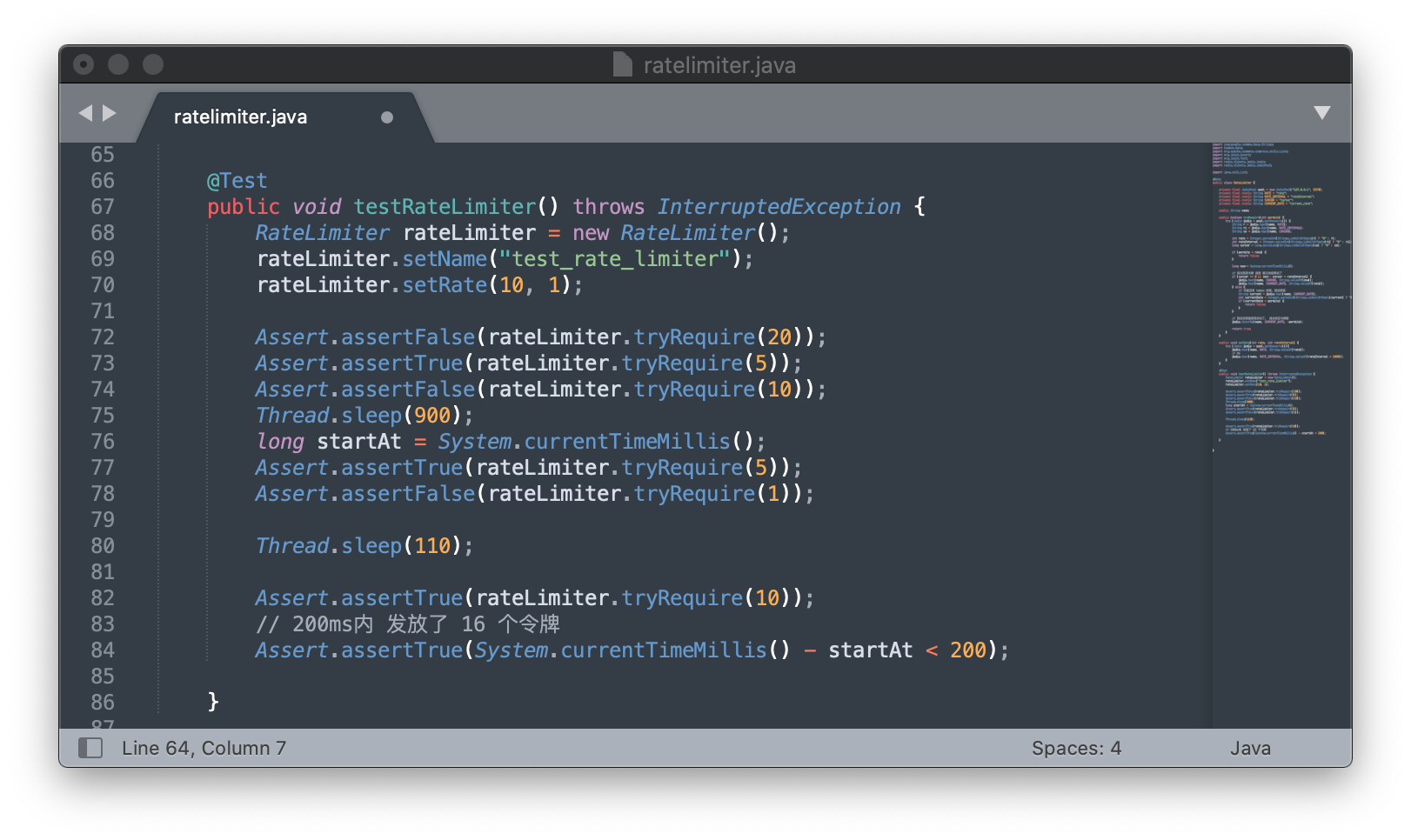Toggle the side bar icon in status bar
Screen dimensions: 1411x840
click(90, 748)
